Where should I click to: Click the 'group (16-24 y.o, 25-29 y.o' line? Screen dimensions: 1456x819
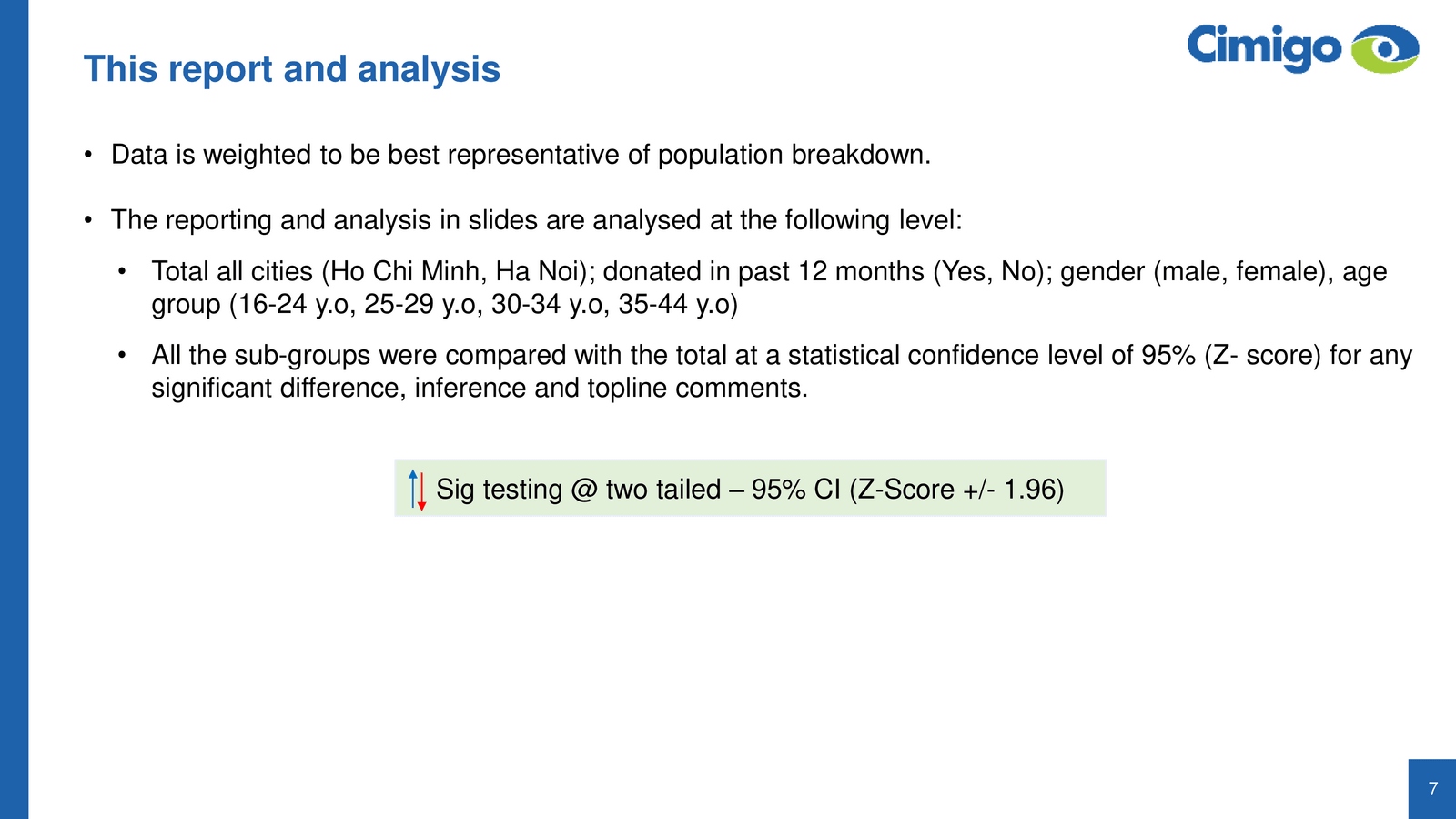coord(444,305)
